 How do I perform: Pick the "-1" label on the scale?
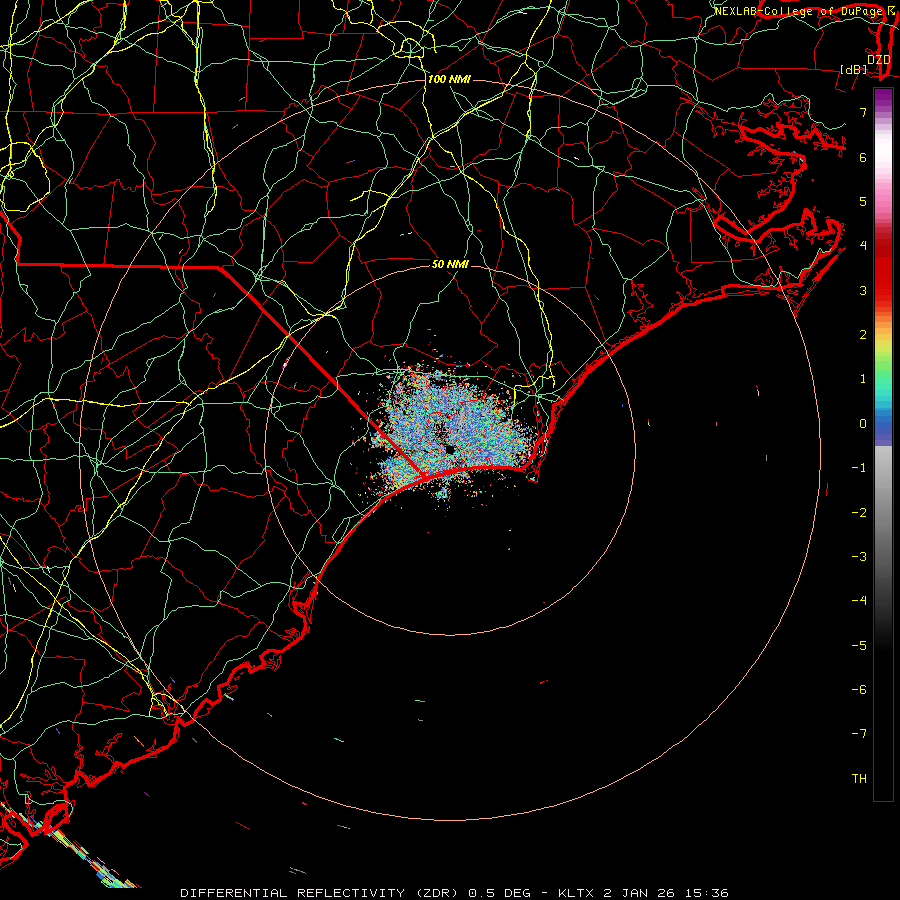(859, 468)
